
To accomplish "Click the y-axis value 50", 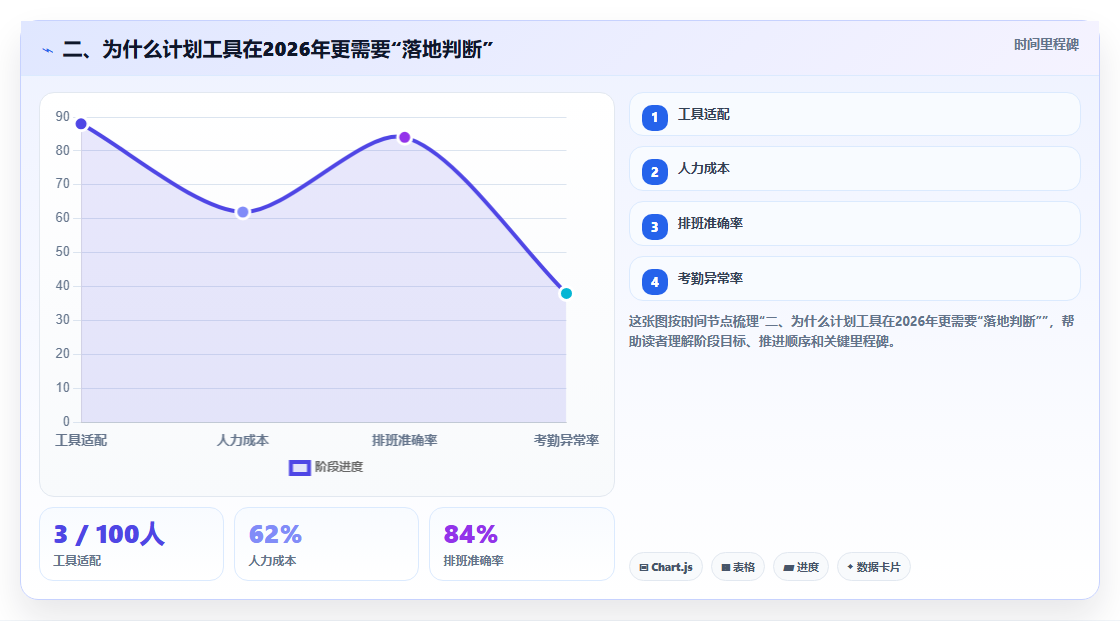I will [x=63, y=252].
